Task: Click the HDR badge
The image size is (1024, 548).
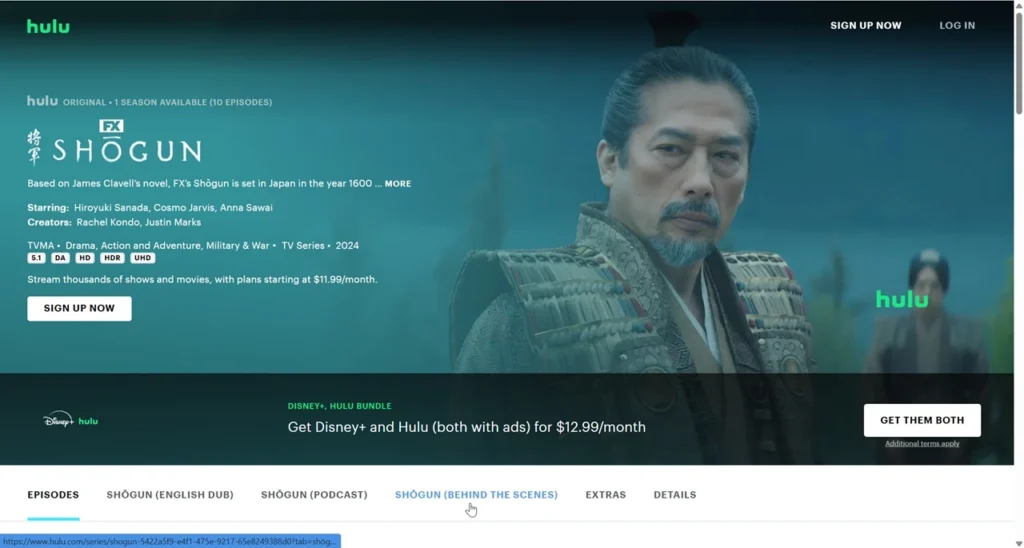Action: point(112,258)
